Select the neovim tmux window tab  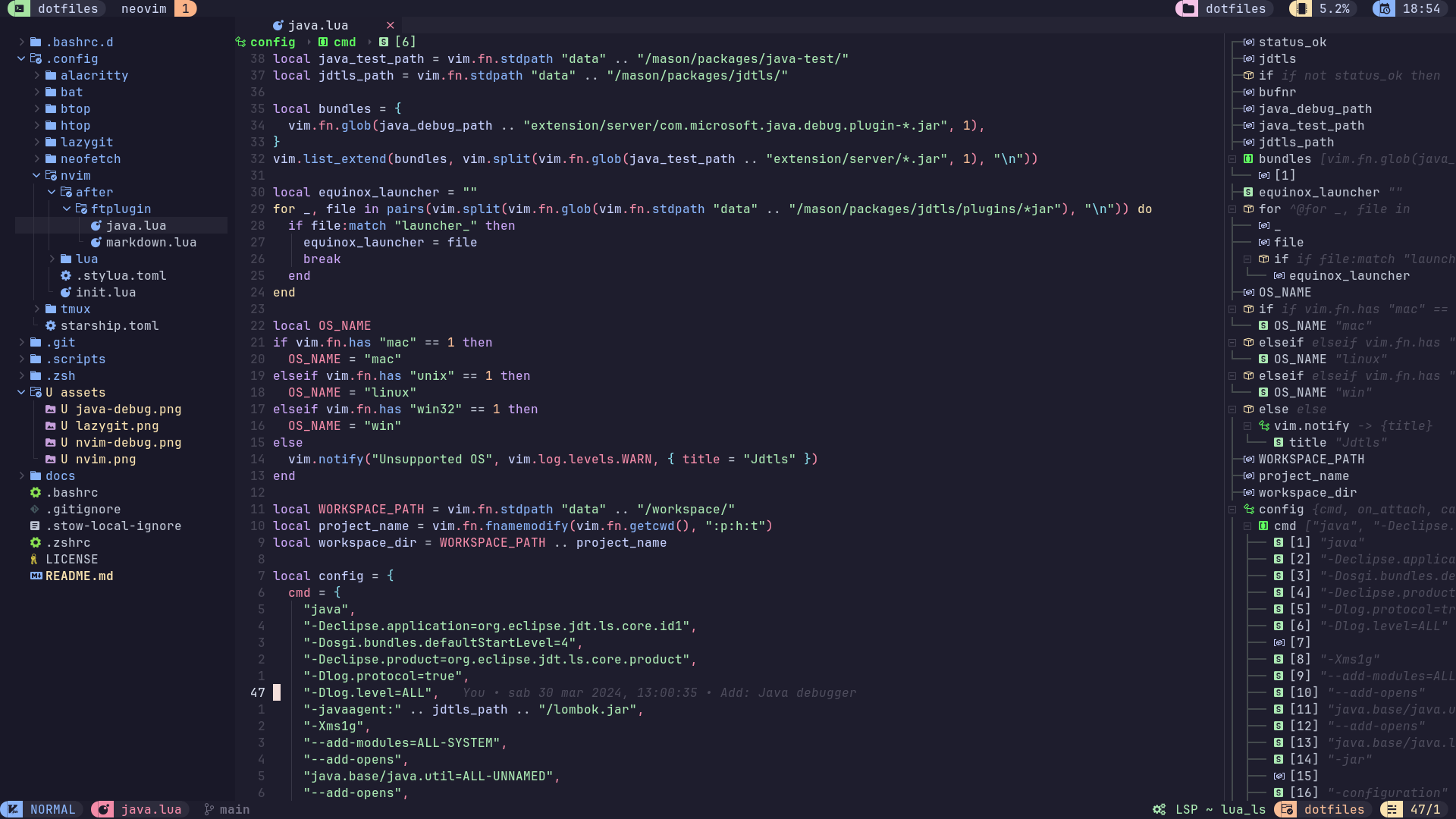coord(144,8)
